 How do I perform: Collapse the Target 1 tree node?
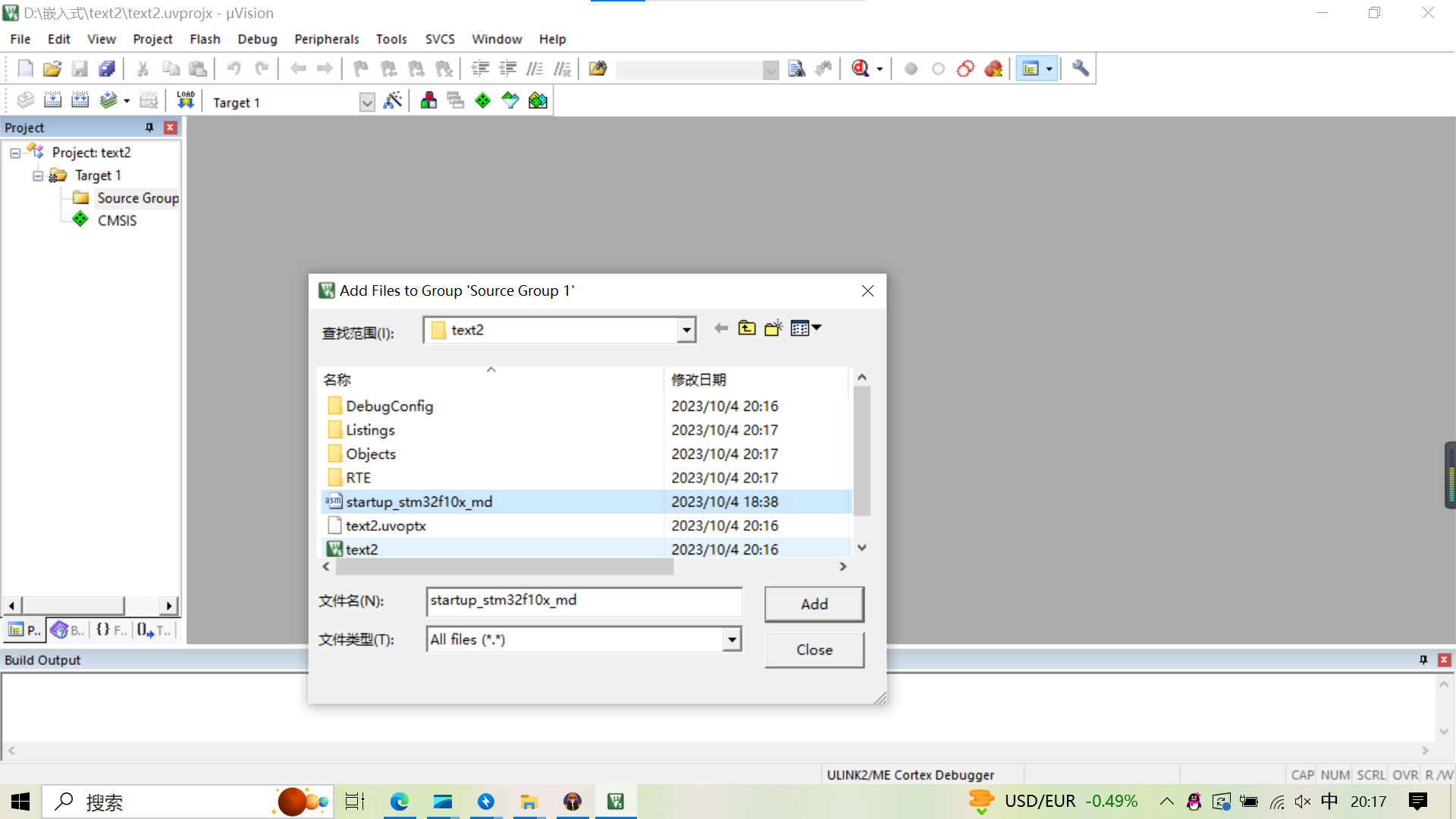click(x=38, y=175)
